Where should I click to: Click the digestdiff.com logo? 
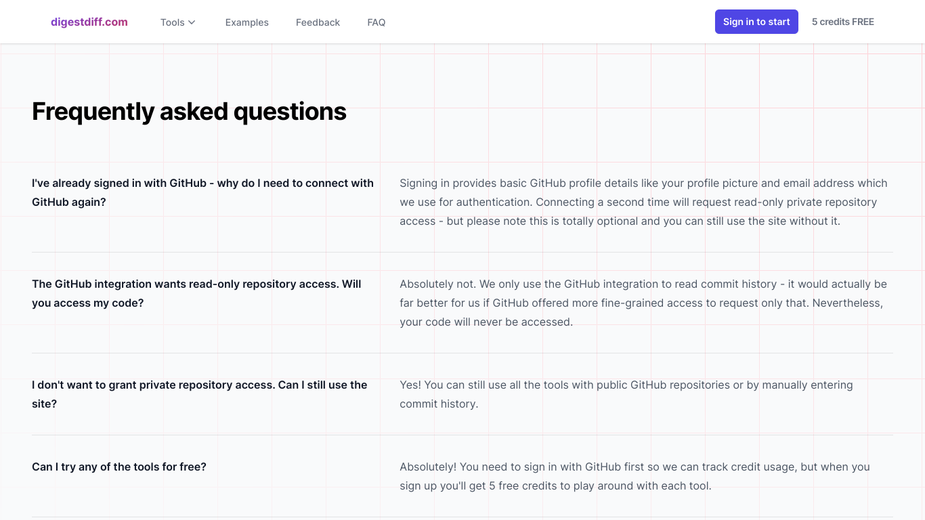[x=89, y=22]
